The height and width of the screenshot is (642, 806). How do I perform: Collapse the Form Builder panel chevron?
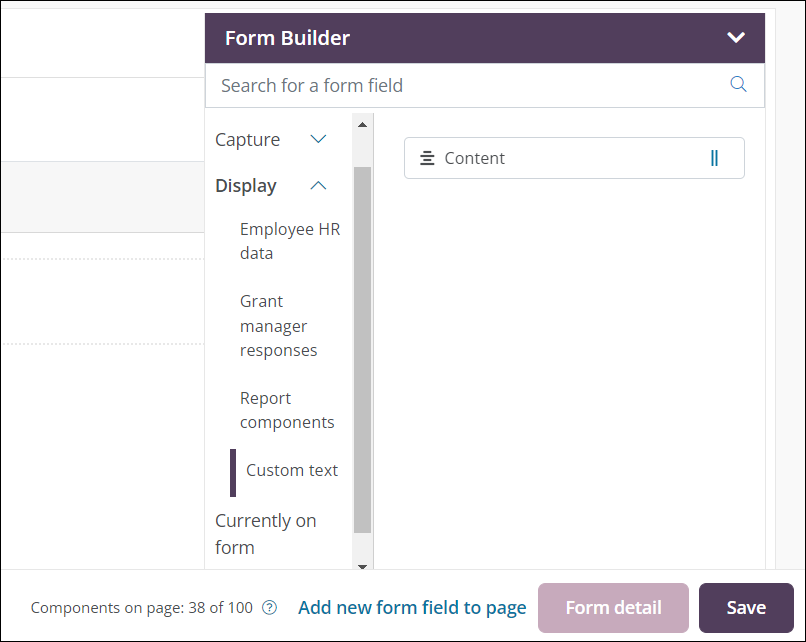pos(736,38)
